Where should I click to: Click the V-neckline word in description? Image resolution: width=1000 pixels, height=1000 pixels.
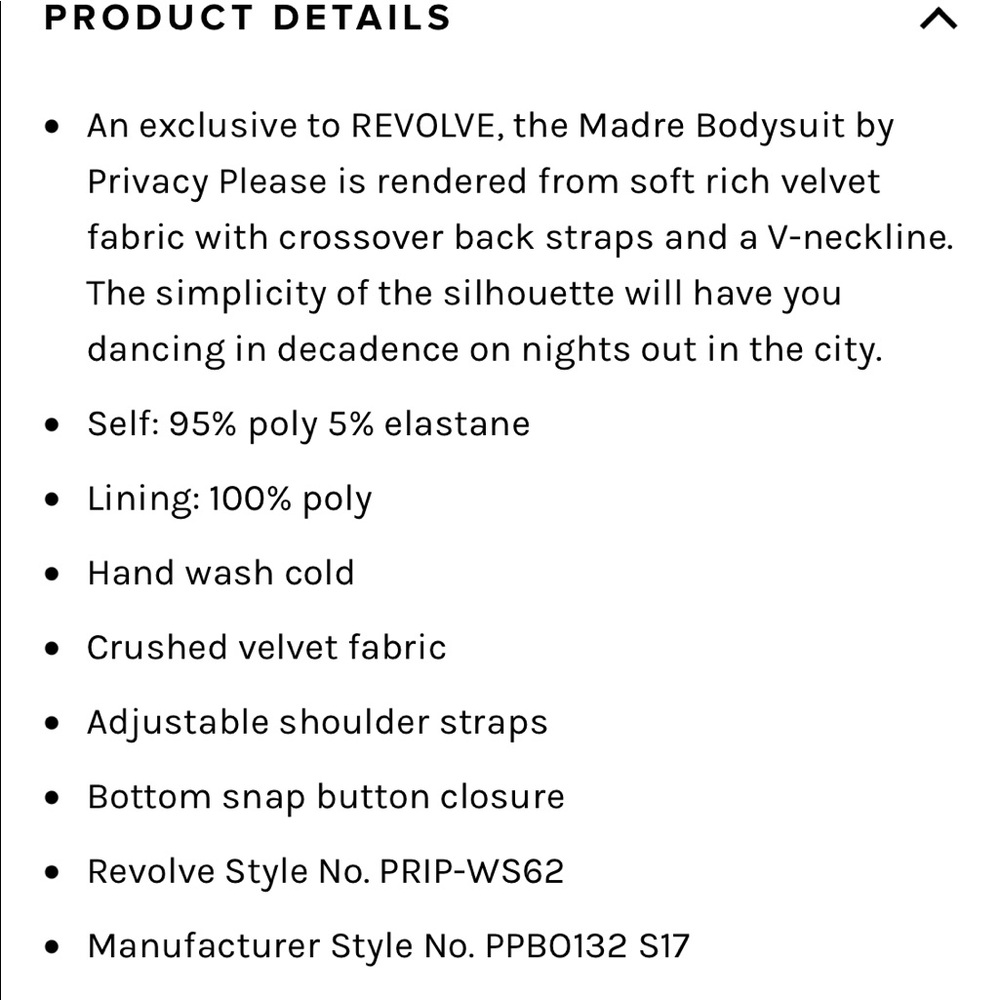click(860, 237)
